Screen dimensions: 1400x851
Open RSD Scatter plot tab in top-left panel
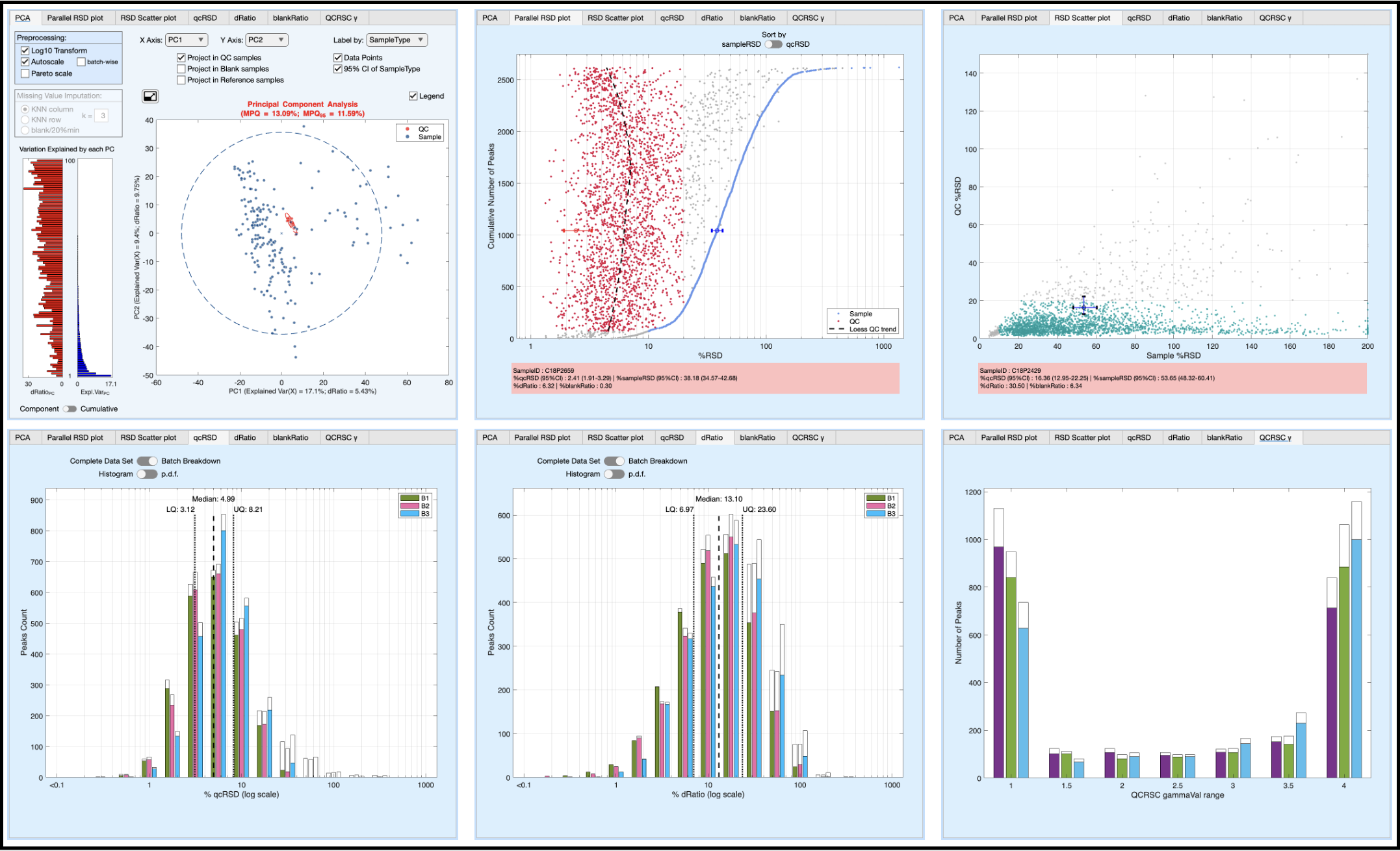(x=149, y=18)
